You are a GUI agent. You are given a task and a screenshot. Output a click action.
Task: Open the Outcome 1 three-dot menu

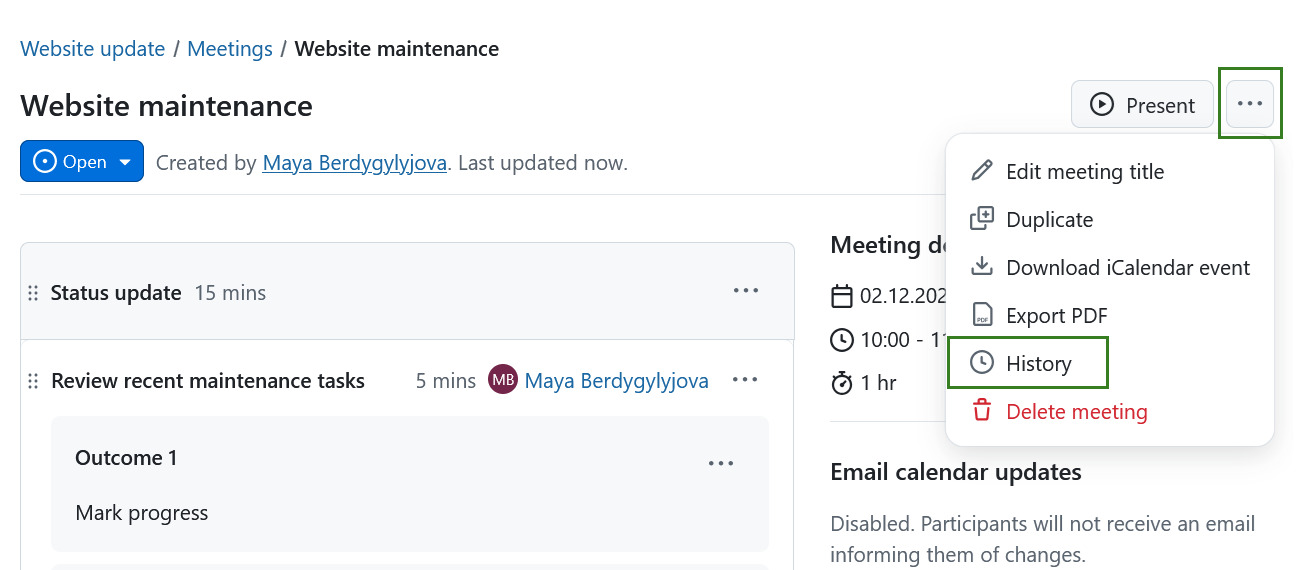pos(721,463)
